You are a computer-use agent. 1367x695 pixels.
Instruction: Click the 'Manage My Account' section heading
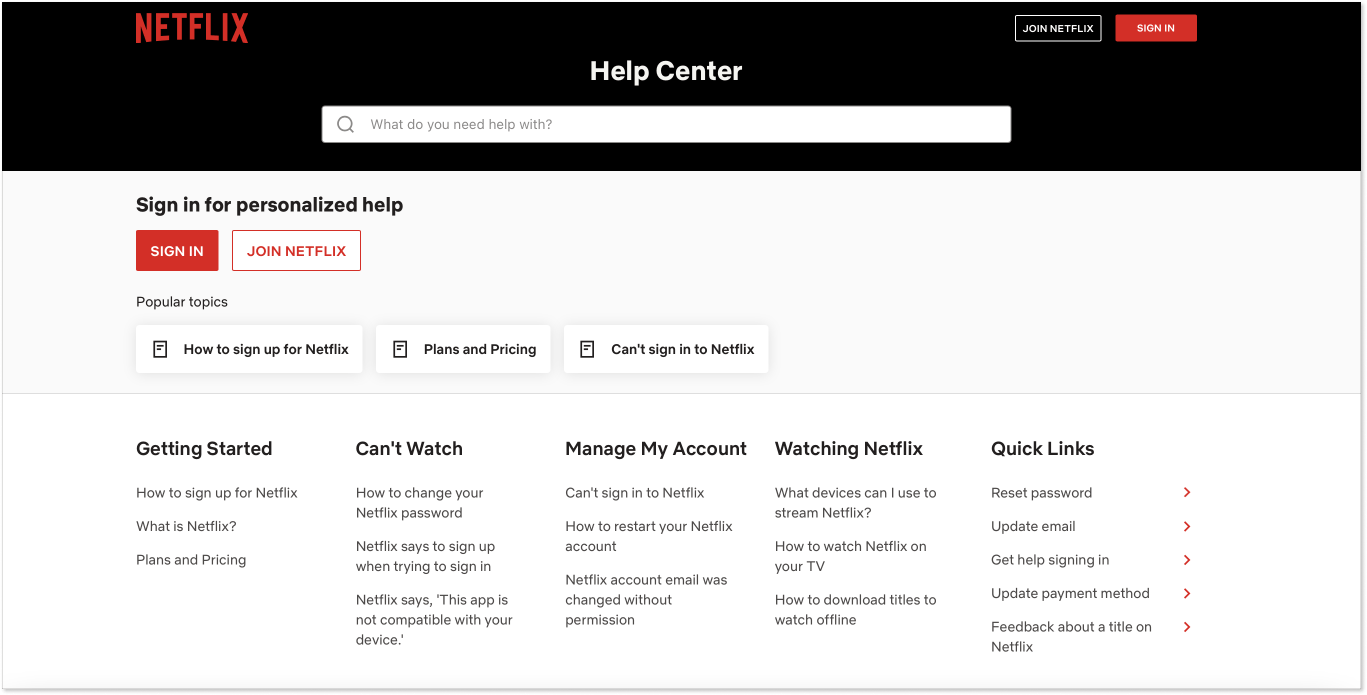pyautogui.click(x=656, y=449)
